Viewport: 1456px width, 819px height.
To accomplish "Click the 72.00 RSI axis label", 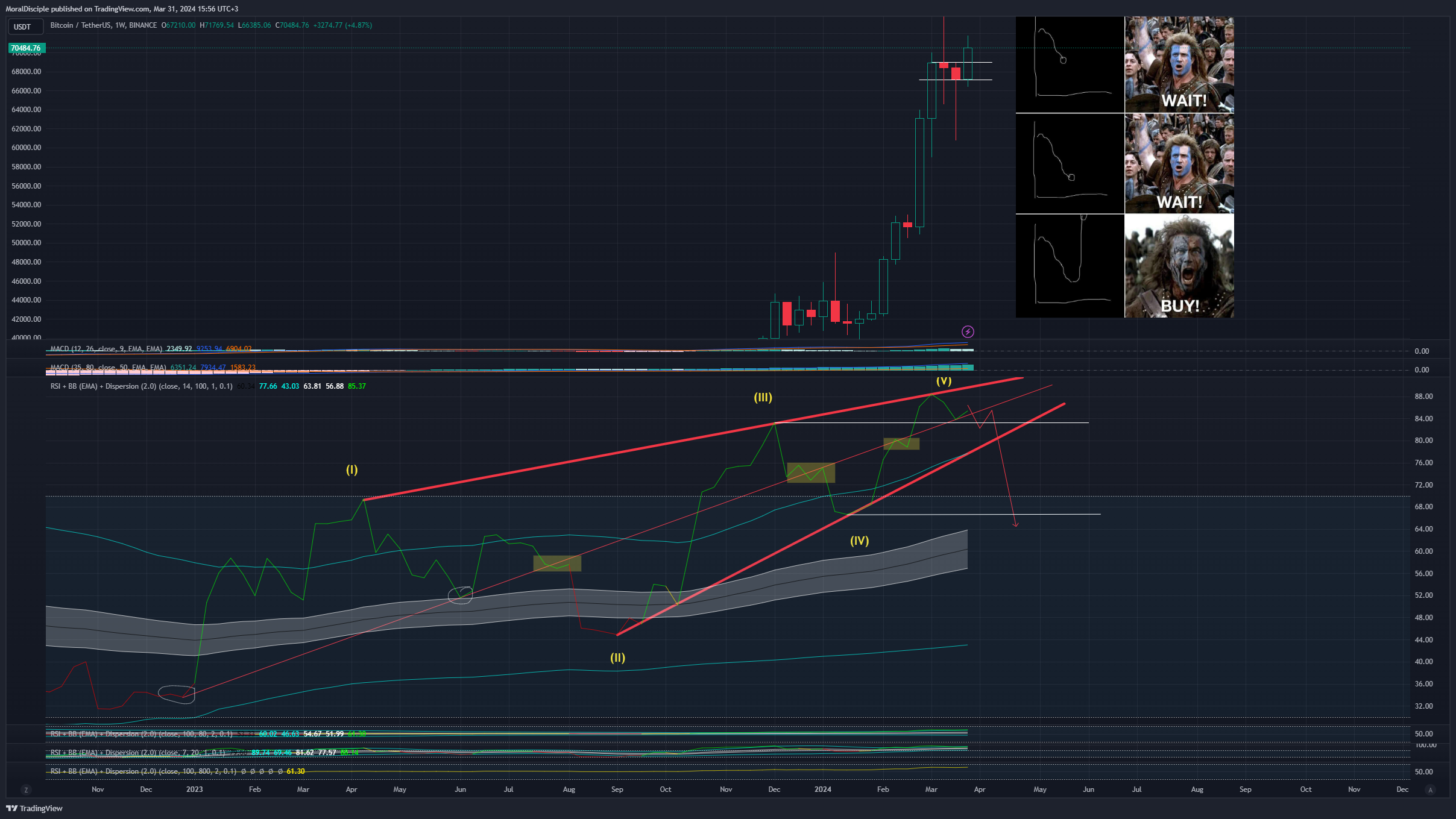I will 1423,485.
